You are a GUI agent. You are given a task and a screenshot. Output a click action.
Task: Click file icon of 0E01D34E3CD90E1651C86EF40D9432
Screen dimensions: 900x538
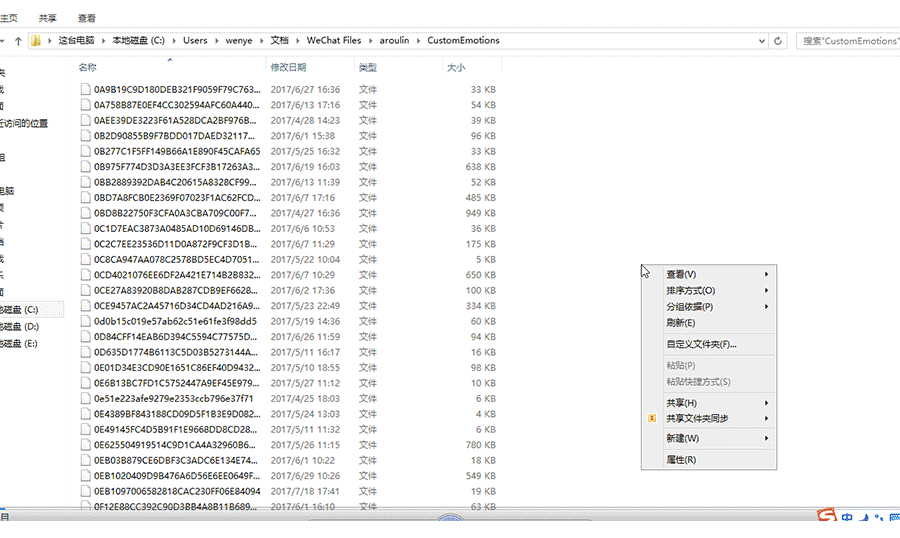[x=86, y=368]
